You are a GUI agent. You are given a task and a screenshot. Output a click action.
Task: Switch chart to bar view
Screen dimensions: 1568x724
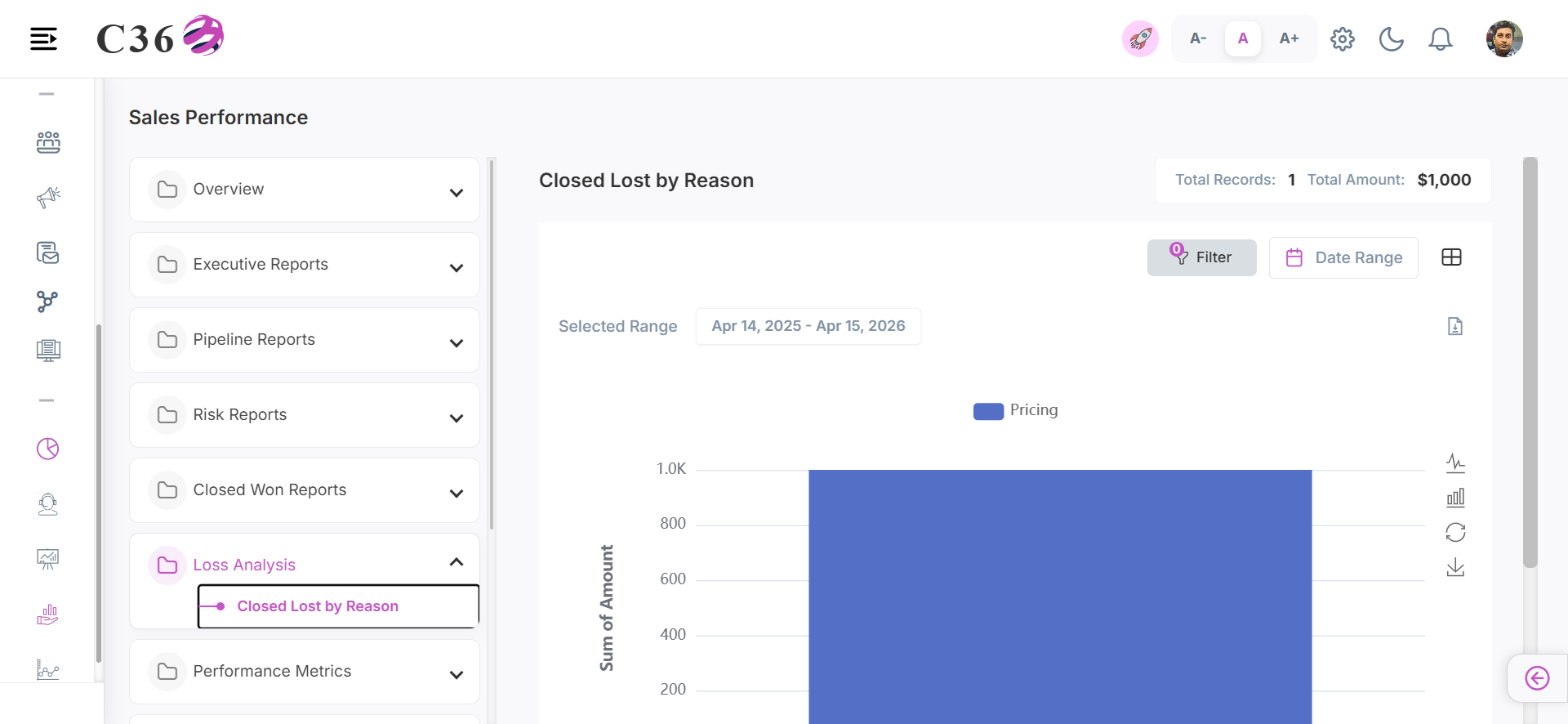tap(1455, 498)
